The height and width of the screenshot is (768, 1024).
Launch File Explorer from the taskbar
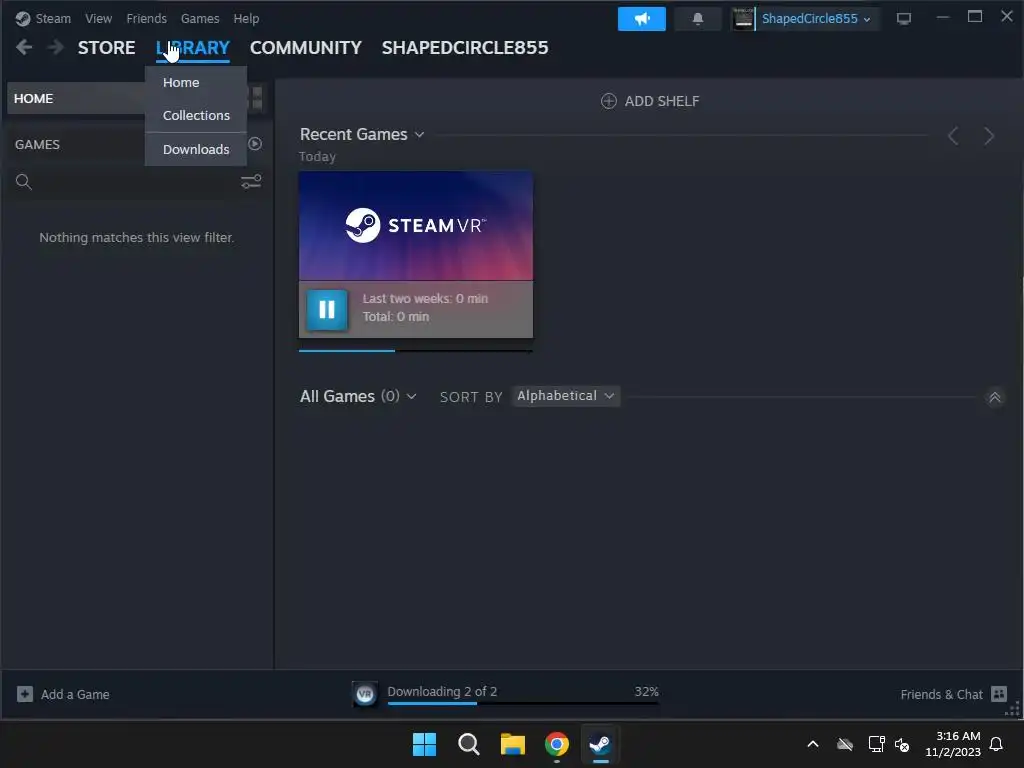point(513,744)
